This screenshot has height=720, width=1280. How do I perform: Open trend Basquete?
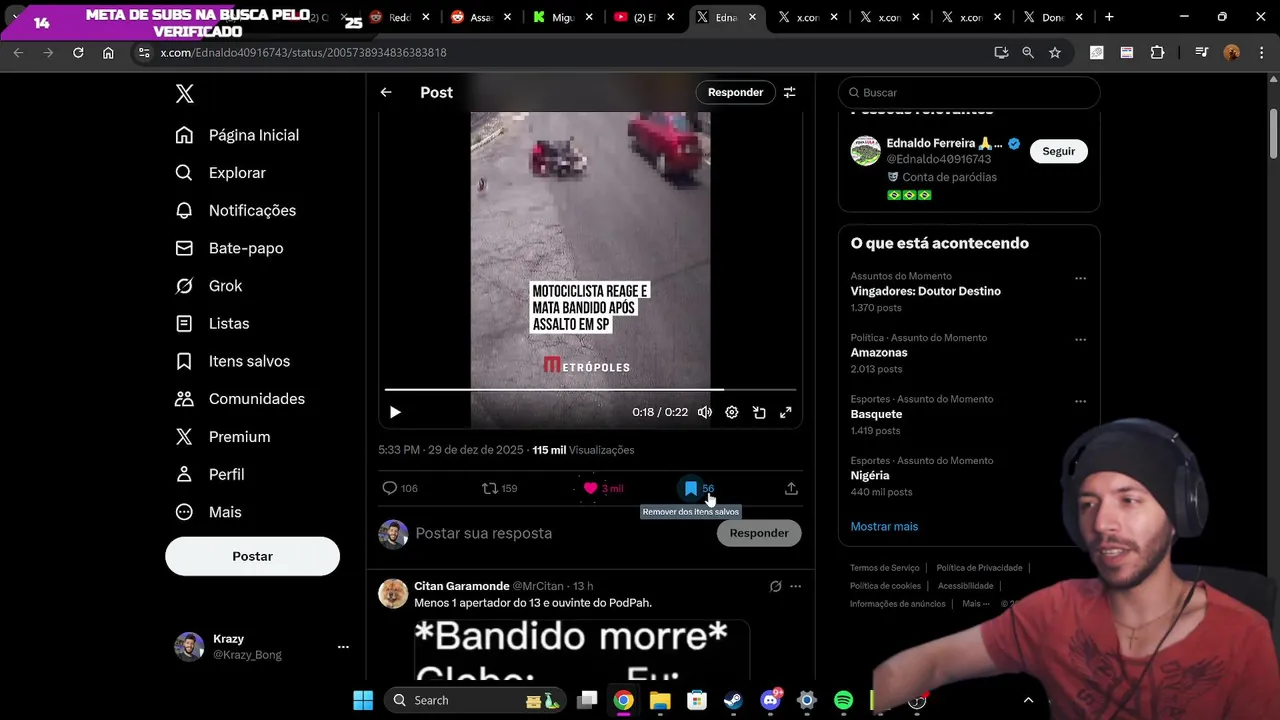(876, 414)
